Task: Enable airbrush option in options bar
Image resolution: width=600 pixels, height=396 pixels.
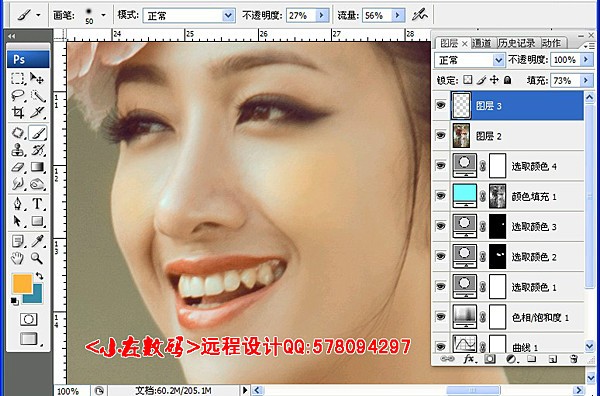Action: tap(420, 15)
